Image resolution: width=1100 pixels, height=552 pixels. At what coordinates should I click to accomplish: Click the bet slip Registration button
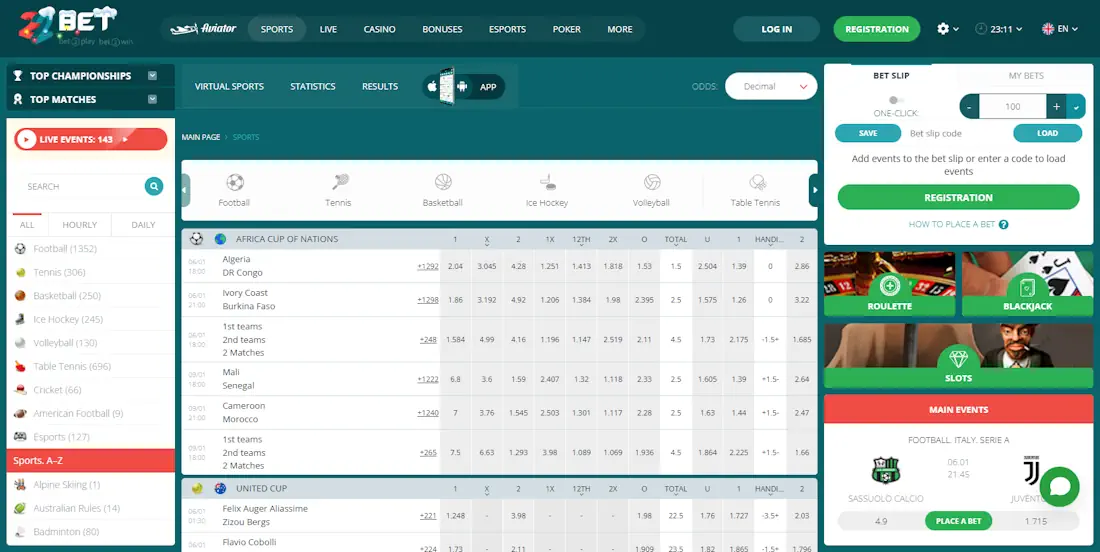(958, 197)
